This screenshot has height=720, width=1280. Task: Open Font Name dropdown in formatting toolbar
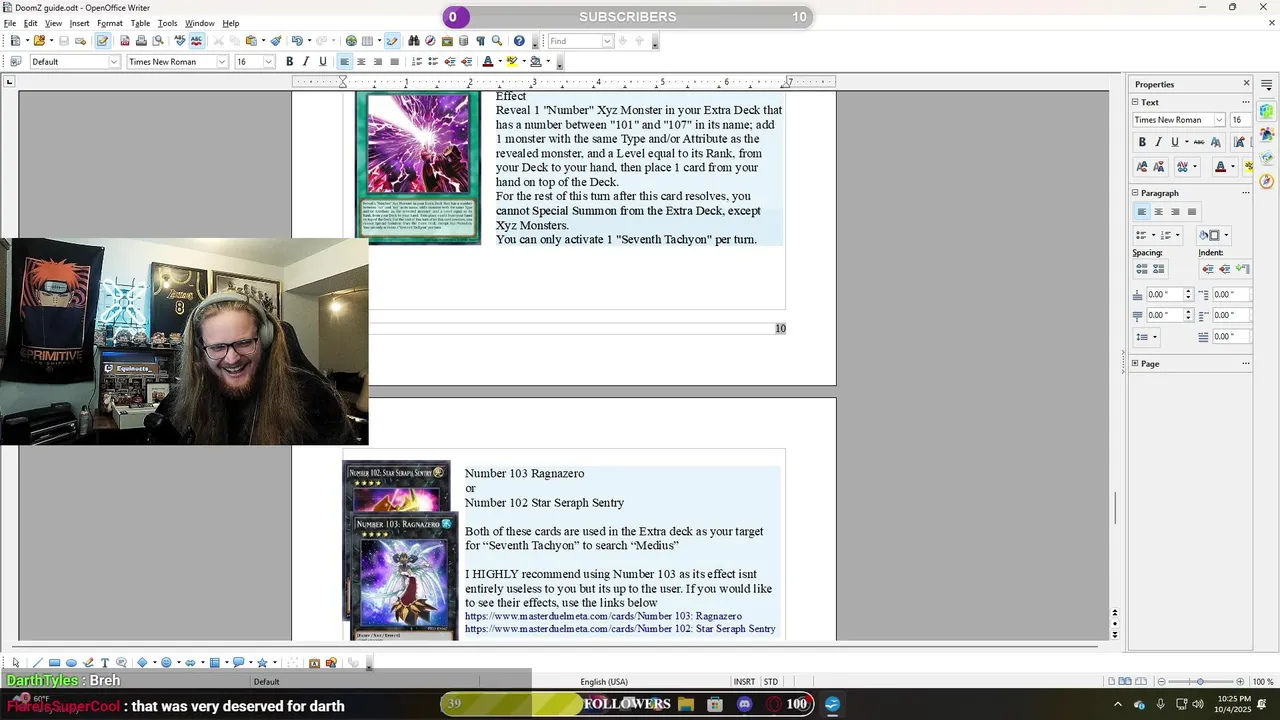coord(222,62)
